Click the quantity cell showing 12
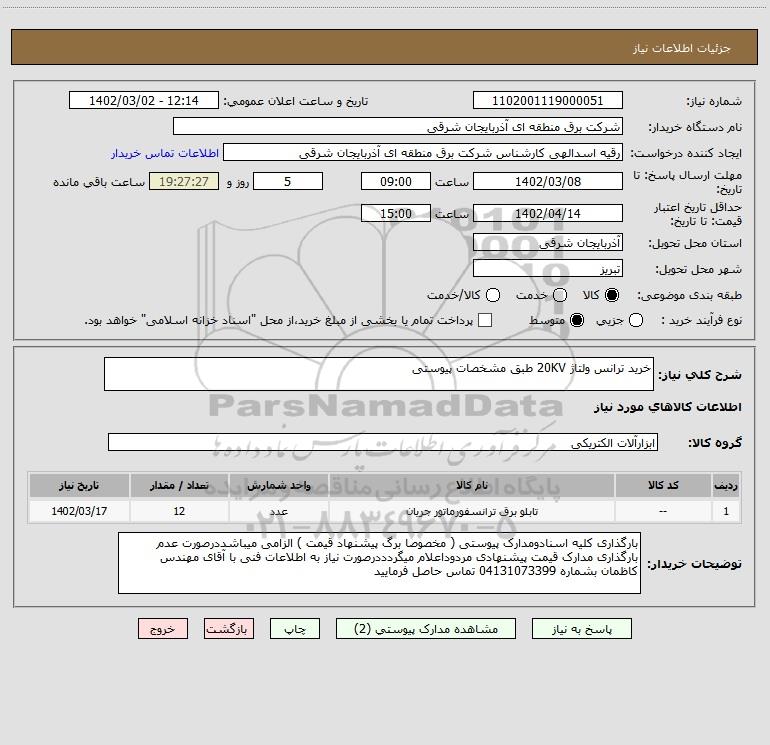 coord(179,511)
